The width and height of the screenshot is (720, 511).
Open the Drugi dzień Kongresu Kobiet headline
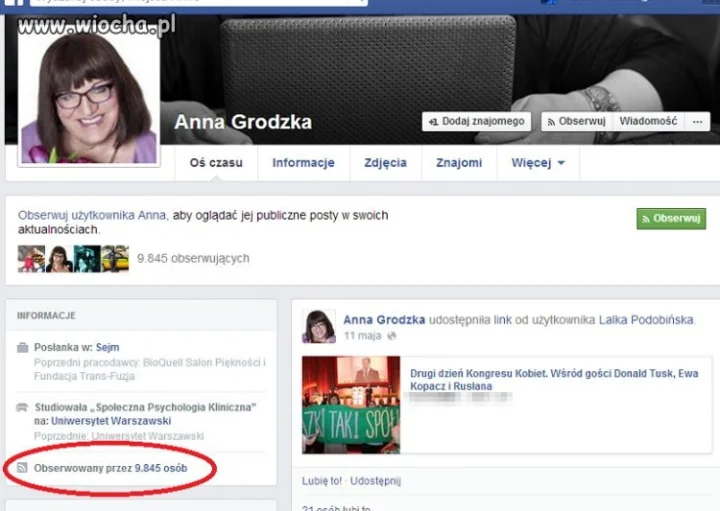[x=554, y=380]
